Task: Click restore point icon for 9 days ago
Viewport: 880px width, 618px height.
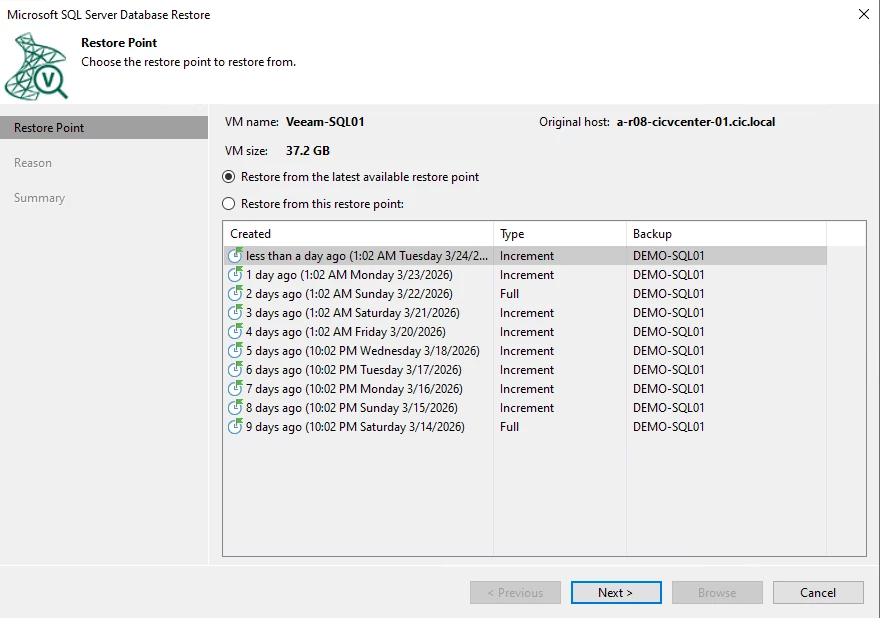Action: point(235,427)
